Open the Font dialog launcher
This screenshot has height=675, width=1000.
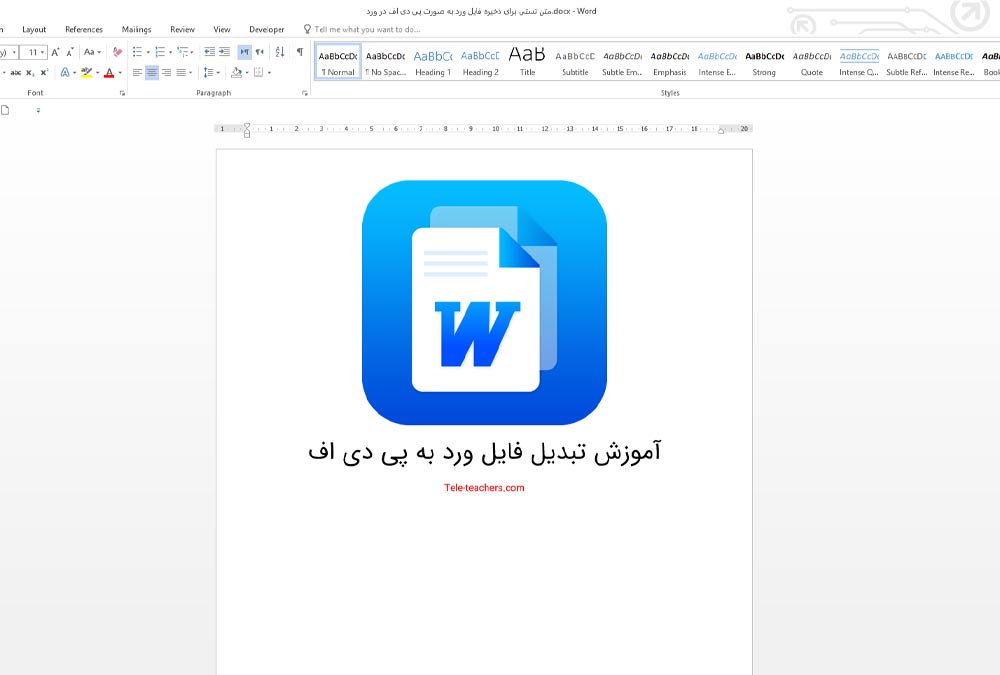(122, 93)
